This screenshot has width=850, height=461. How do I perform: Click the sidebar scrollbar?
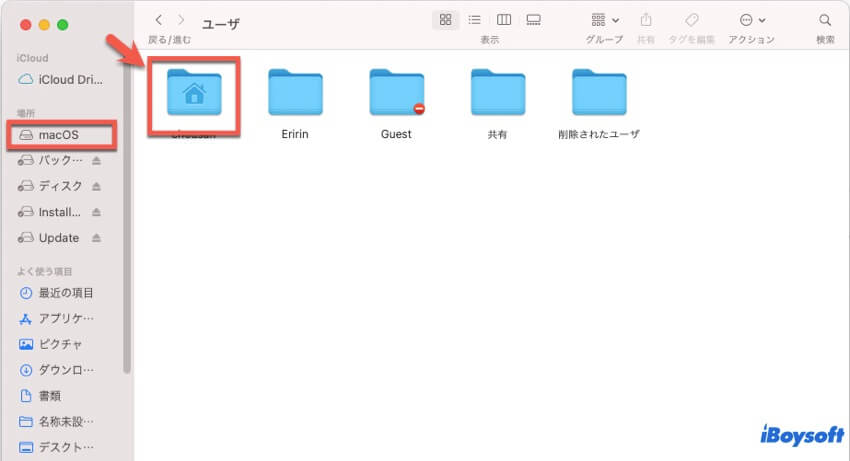[x=126, y=217]
